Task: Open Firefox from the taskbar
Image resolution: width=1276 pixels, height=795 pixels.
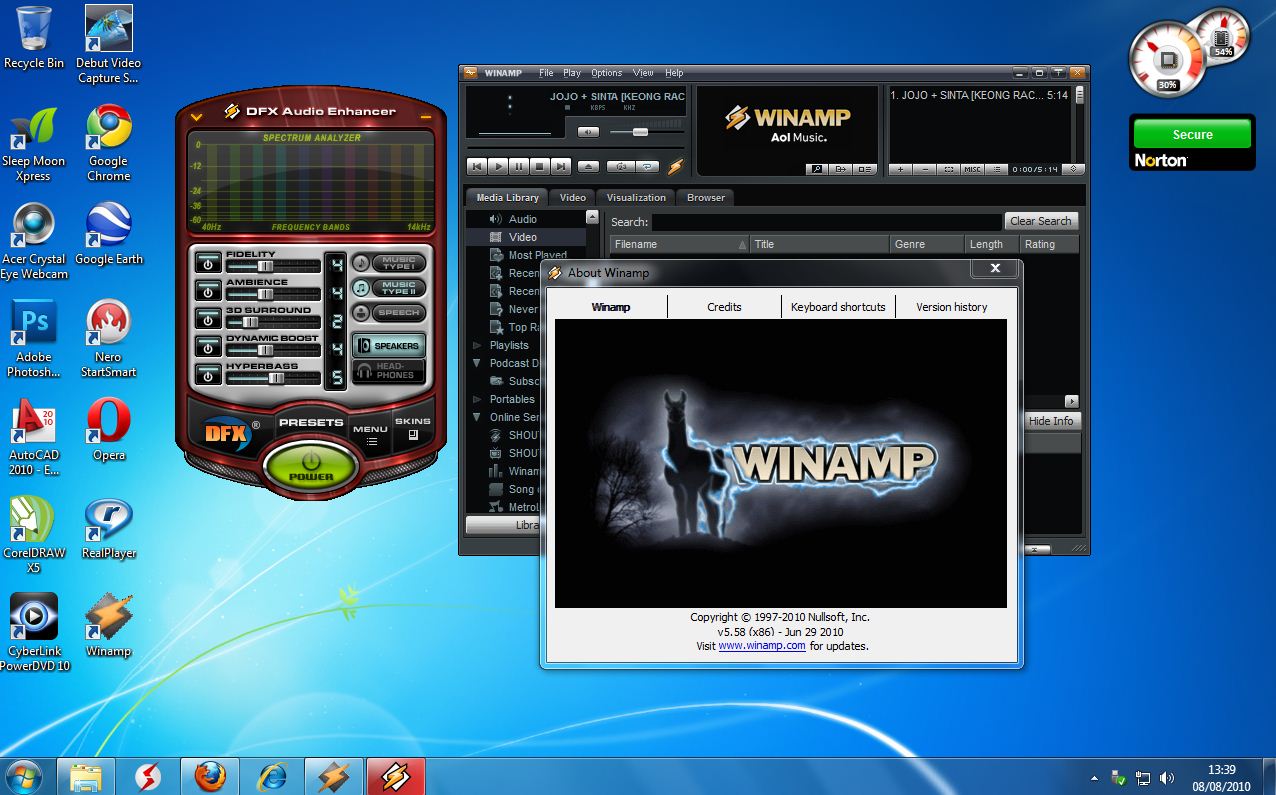Action: pyautogui.click(x=209, y=776)
